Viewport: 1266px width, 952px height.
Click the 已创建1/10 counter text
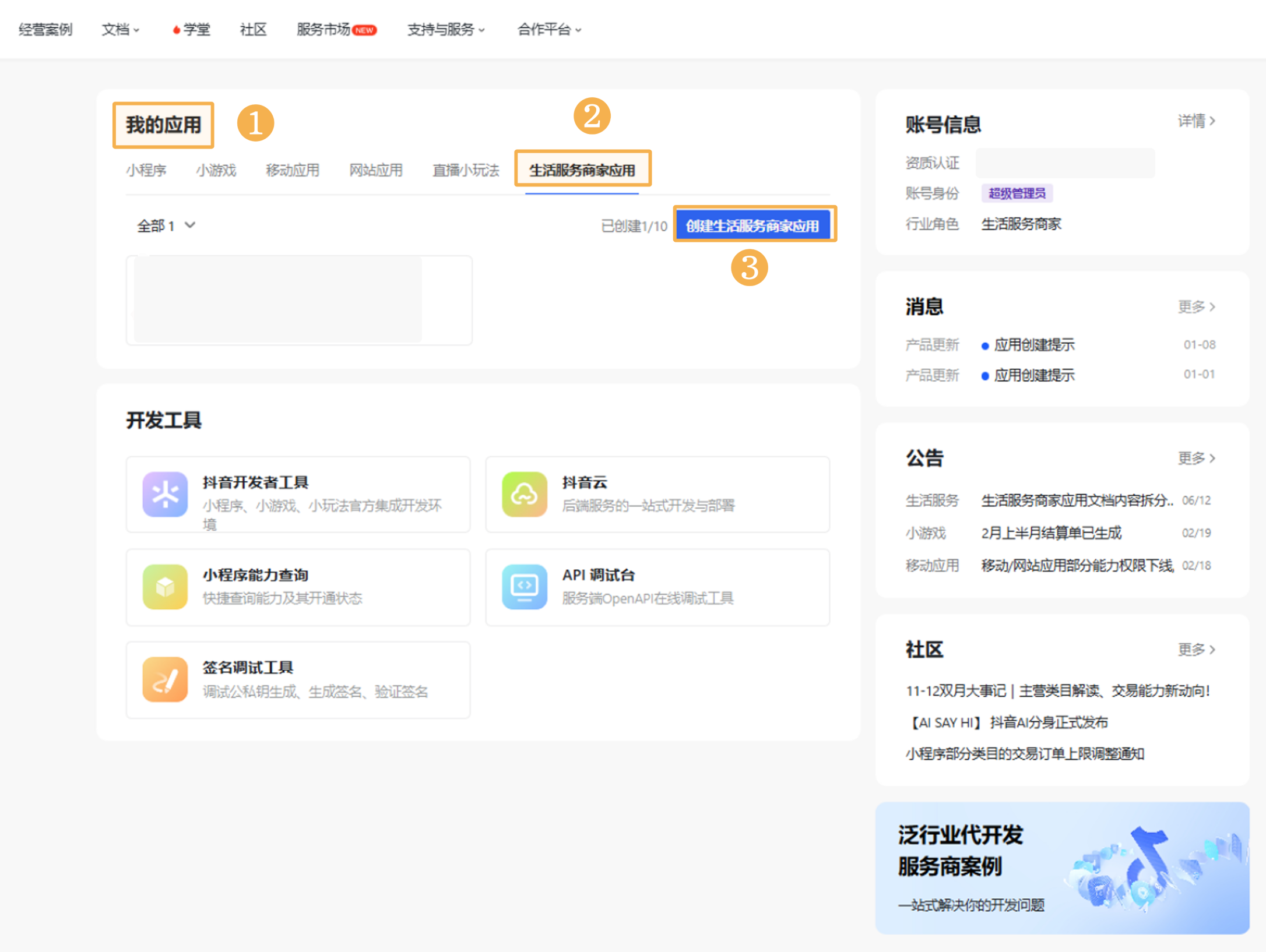click(634, 226)
